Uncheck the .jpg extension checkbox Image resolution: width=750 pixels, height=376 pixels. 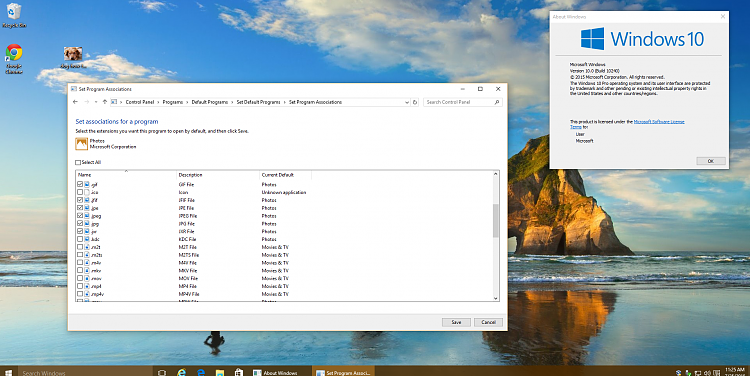(x=80, y=223)
